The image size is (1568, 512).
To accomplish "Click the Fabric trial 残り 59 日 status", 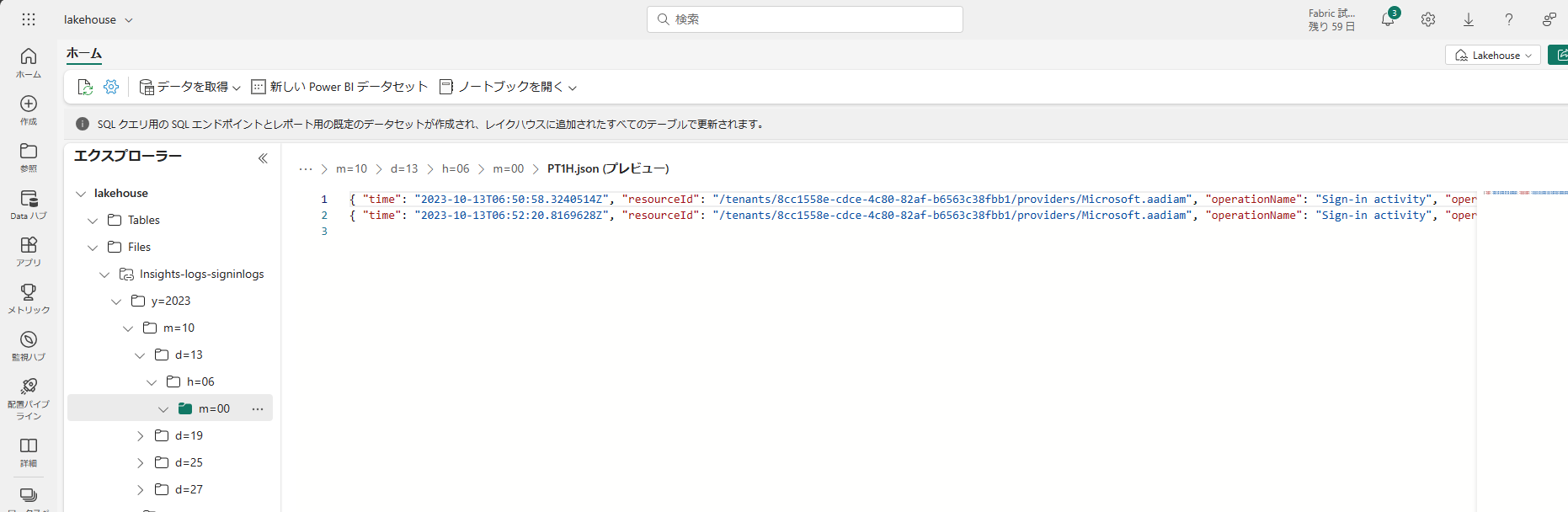I will [1332, 19].
